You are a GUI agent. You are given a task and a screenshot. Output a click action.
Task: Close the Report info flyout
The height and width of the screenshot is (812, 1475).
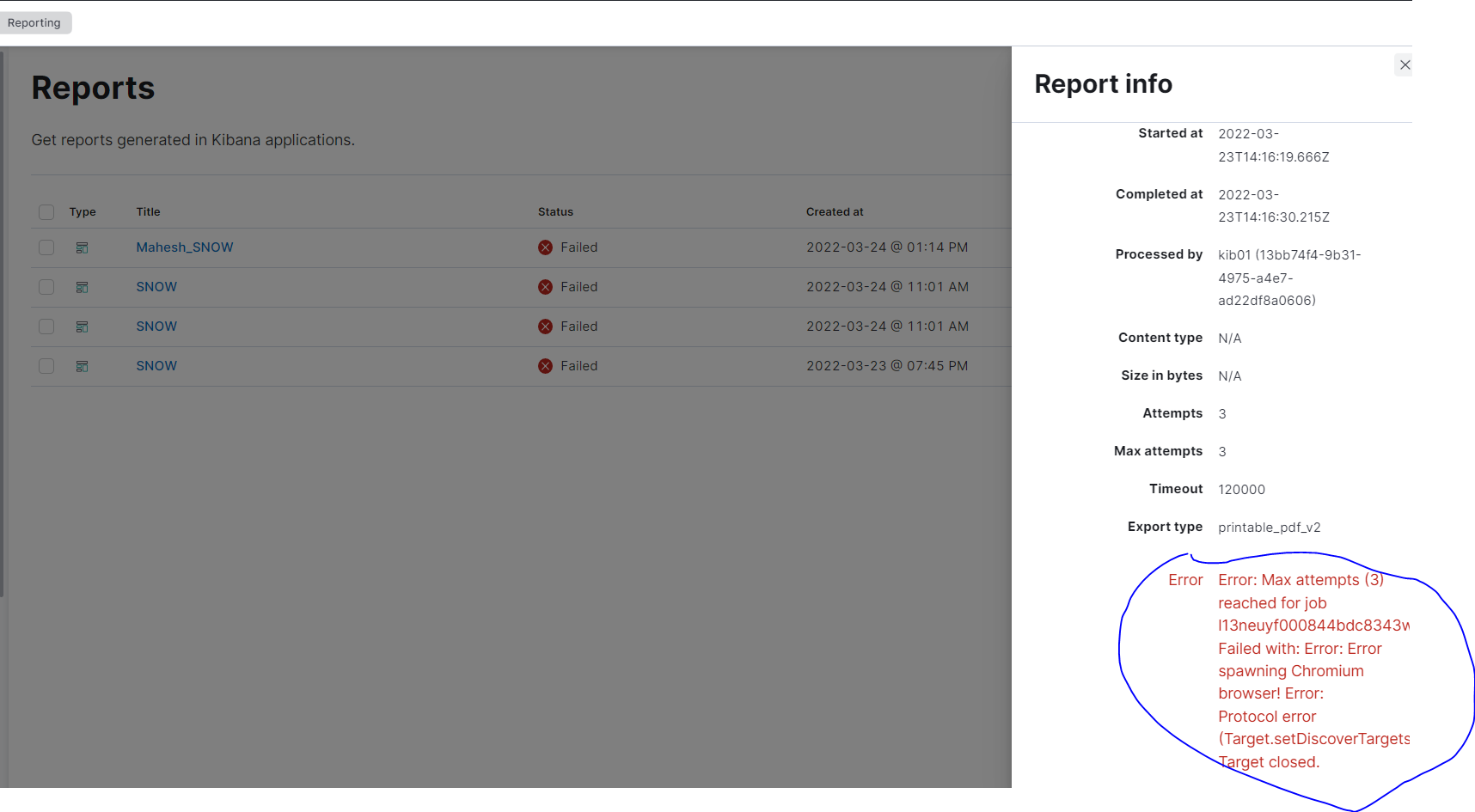(1405, 64)
